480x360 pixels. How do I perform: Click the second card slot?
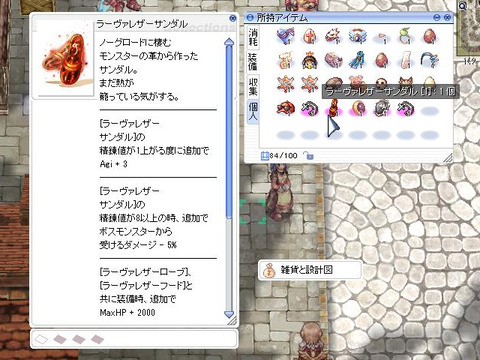tap(60, 339)
